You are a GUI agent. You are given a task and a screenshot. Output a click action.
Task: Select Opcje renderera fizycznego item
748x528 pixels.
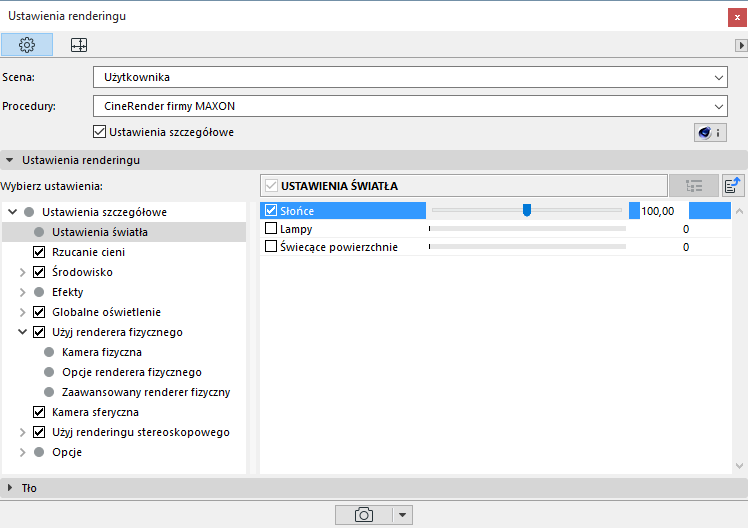[x=132, y=372]
